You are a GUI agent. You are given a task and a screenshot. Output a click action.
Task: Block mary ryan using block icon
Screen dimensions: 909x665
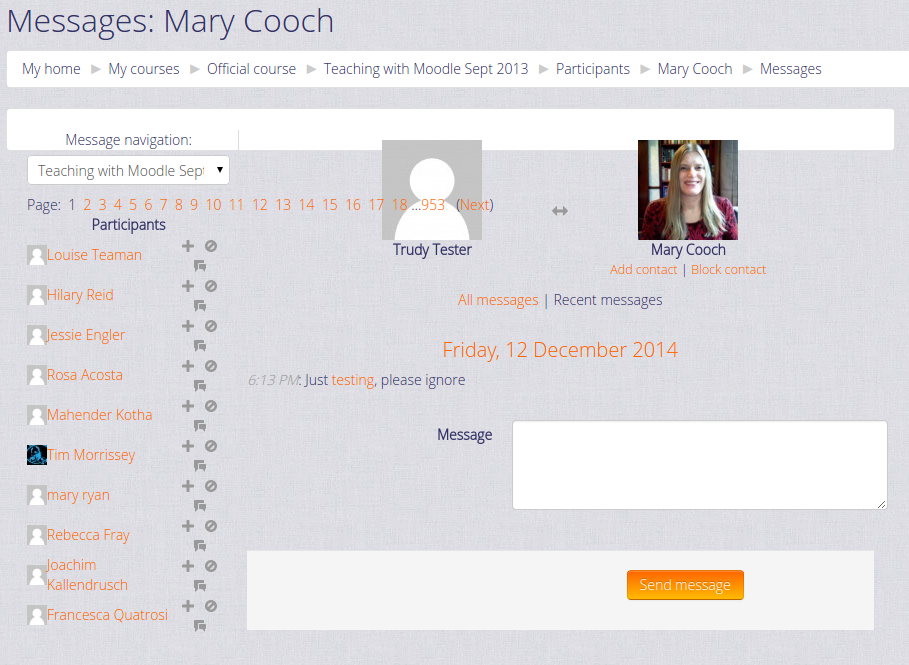(x=211, y=486)
